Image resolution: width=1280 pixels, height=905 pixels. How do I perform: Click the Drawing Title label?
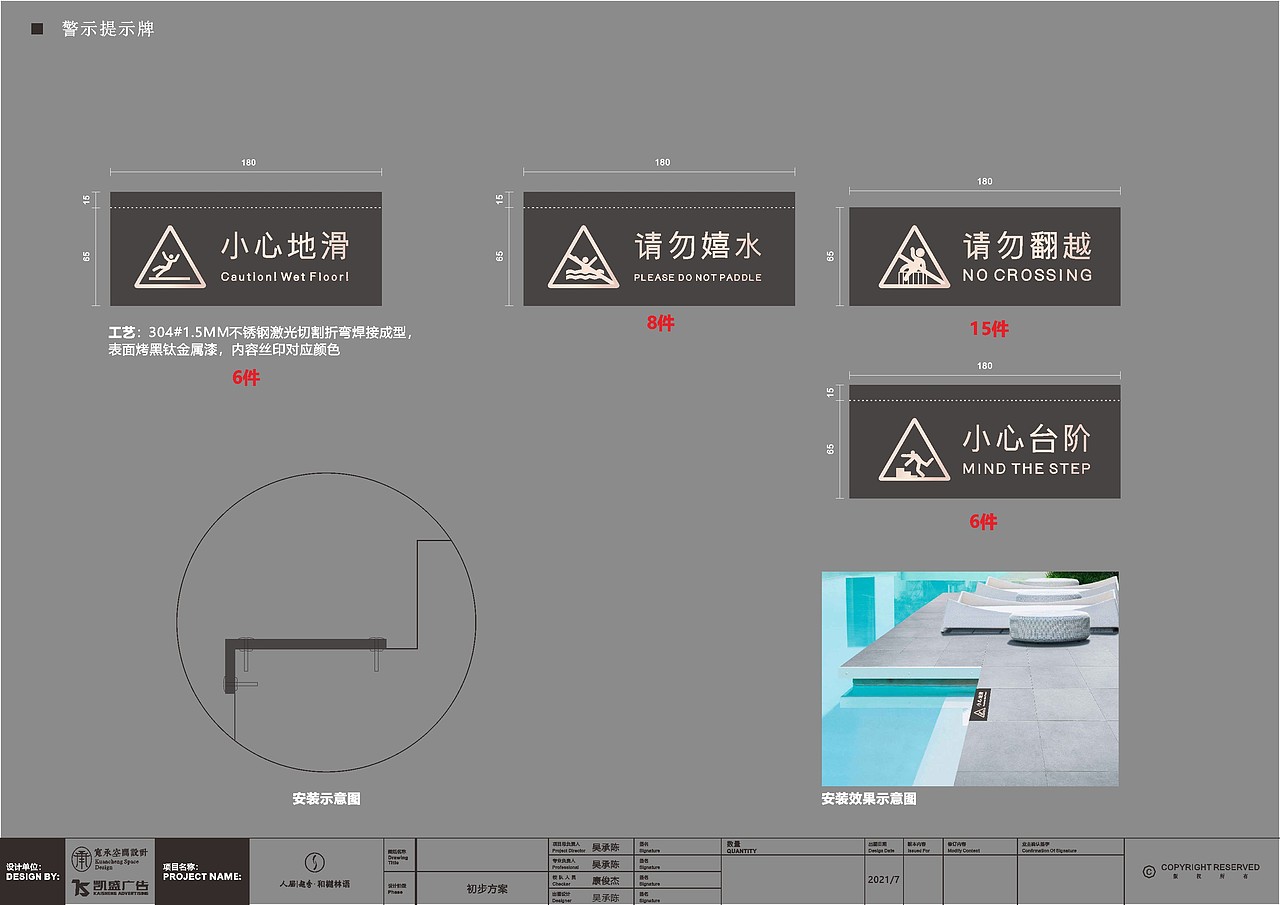397,859
